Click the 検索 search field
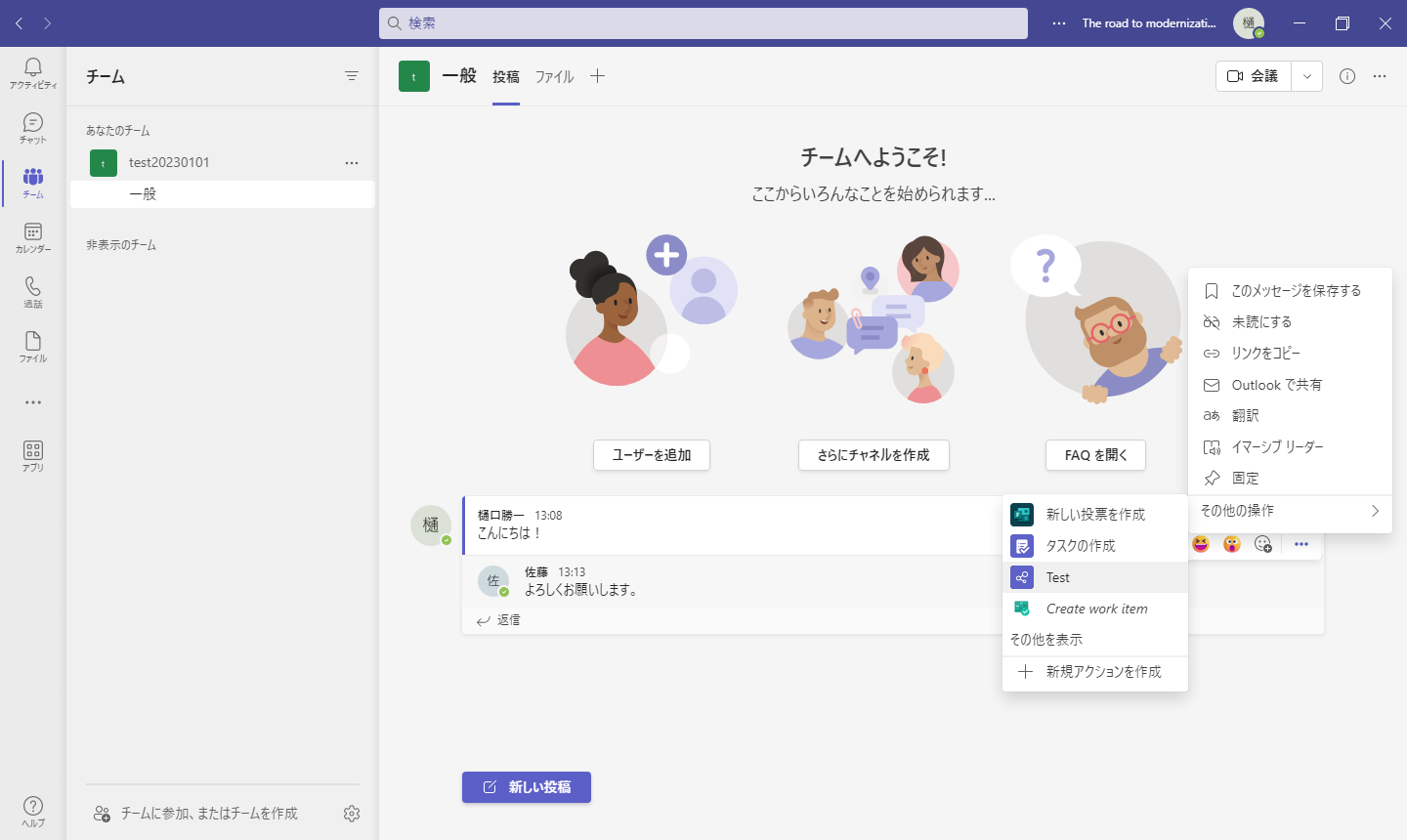Screen dimensions: 1407x840 [703, 22]
